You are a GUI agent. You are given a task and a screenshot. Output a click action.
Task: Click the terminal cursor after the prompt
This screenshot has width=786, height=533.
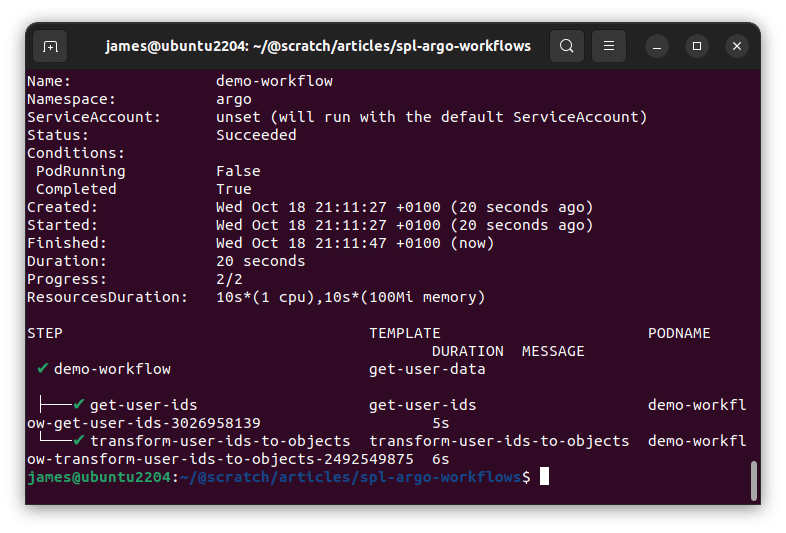544,477
